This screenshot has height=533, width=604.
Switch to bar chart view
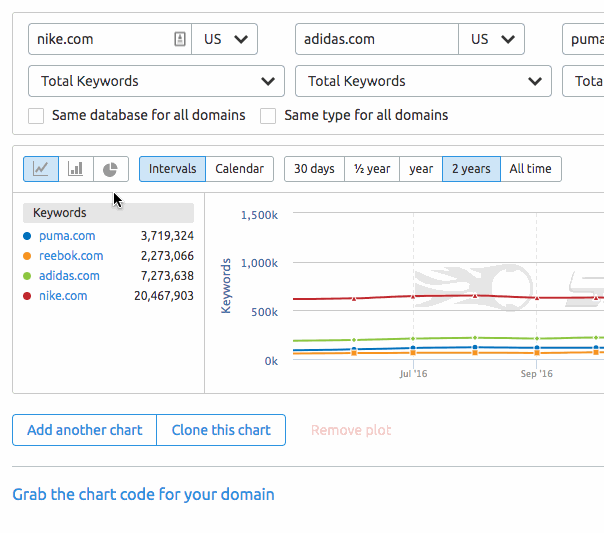point(76,169)
